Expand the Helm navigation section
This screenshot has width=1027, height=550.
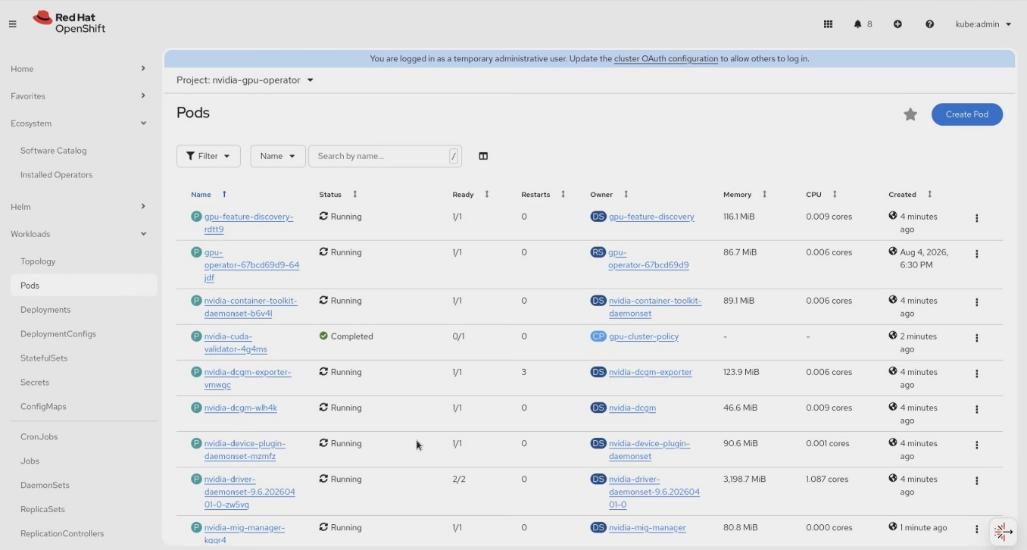coord(78,207)
